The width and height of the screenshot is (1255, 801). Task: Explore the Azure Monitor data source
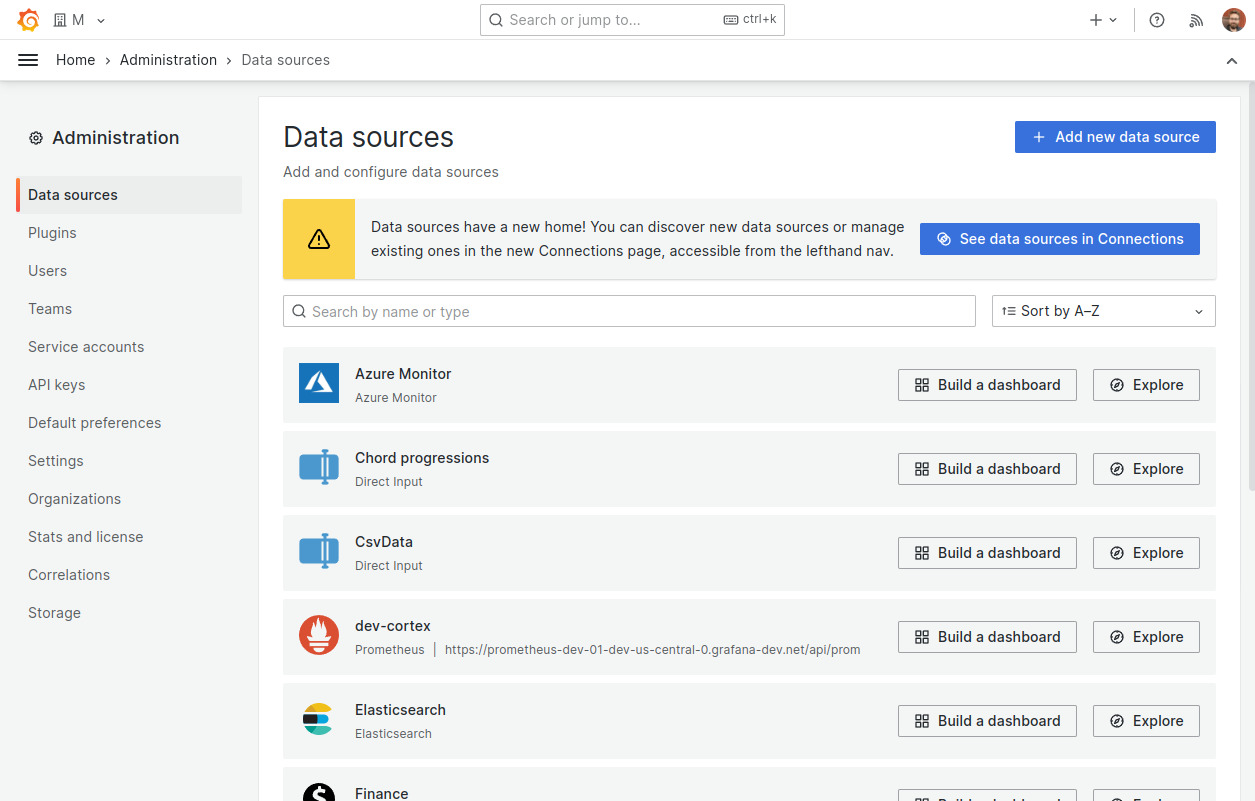pos(1146,385)
